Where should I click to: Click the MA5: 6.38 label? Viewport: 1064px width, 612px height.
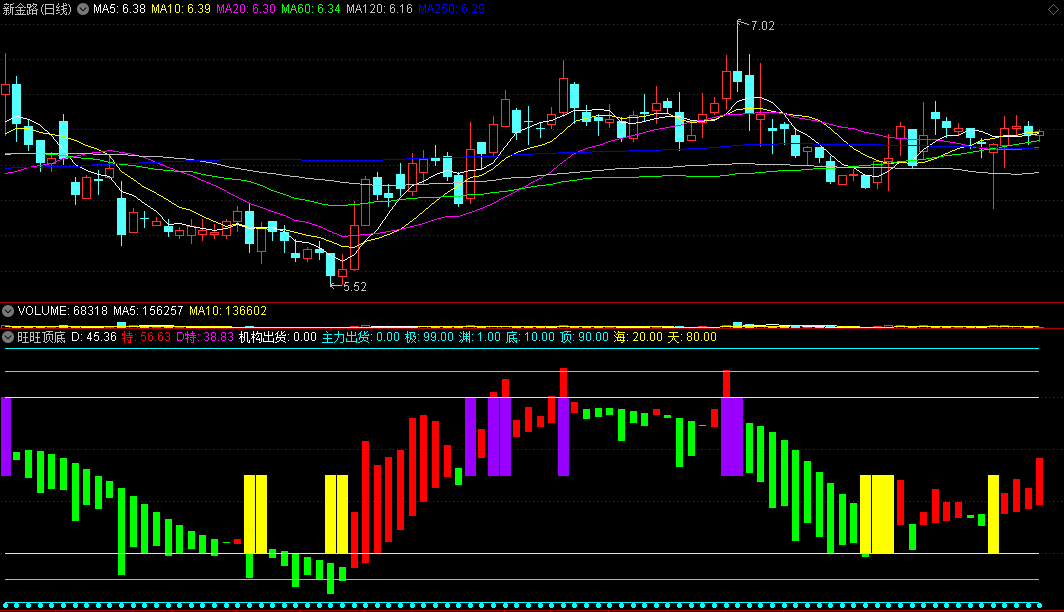[x=119, y=9]
